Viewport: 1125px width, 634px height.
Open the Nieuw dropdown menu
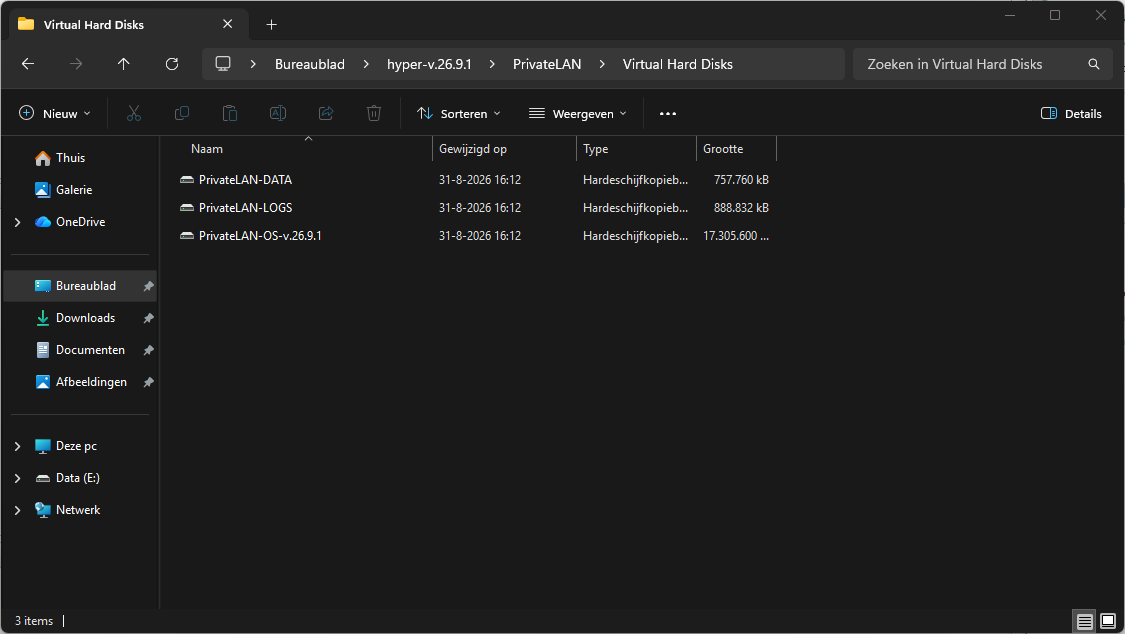55,113
